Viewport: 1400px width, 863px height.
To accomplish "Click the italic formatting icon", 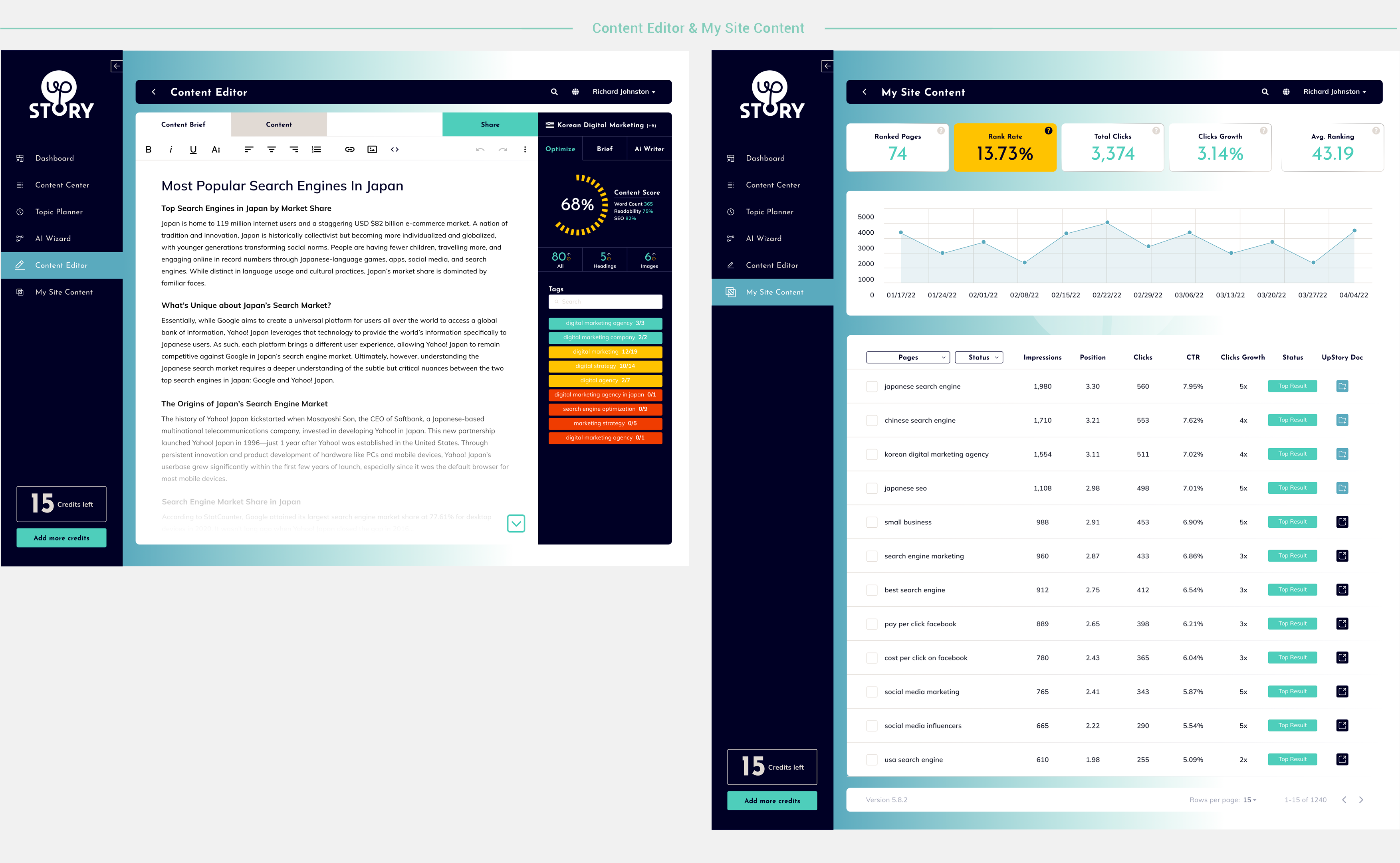I will (x=171, y=150).
